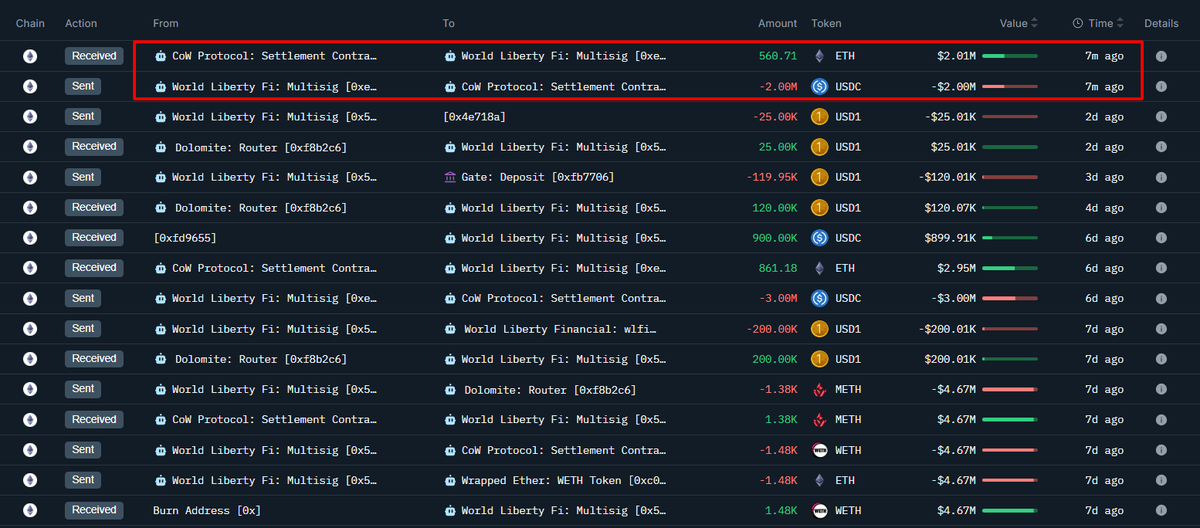Click Received badge in 560.71 ETH row

[x=94, y=56]
